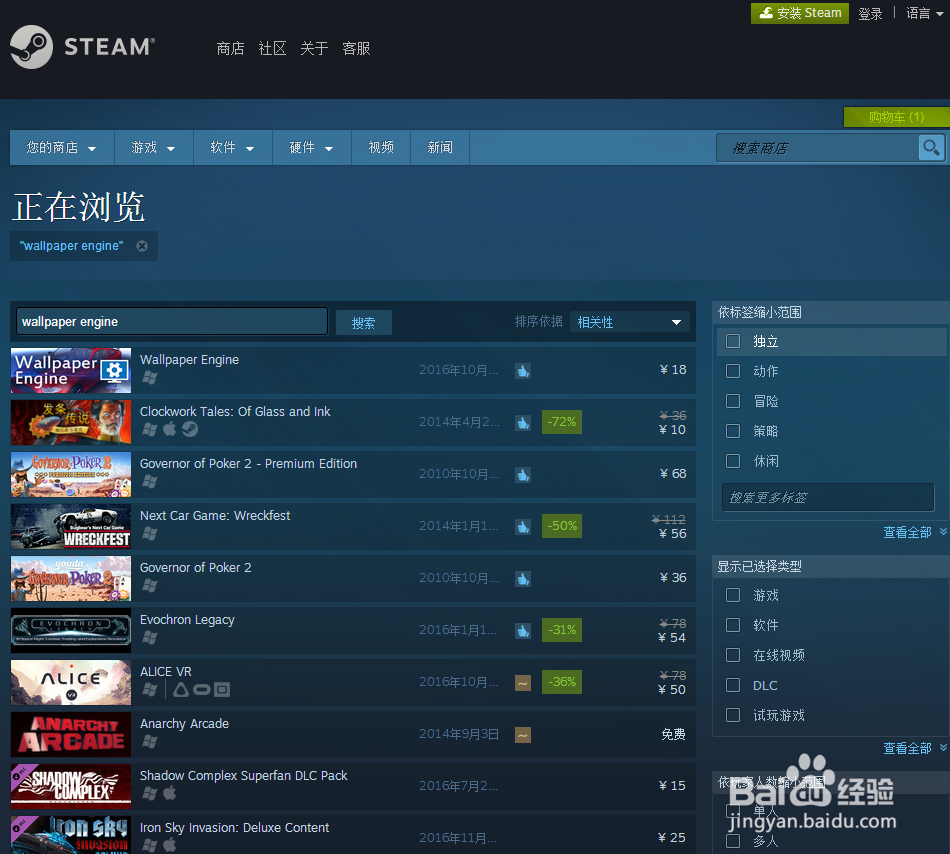Click the Windows icon under Anarchy Arcade
Screen dimensions: 950x854
150,741
